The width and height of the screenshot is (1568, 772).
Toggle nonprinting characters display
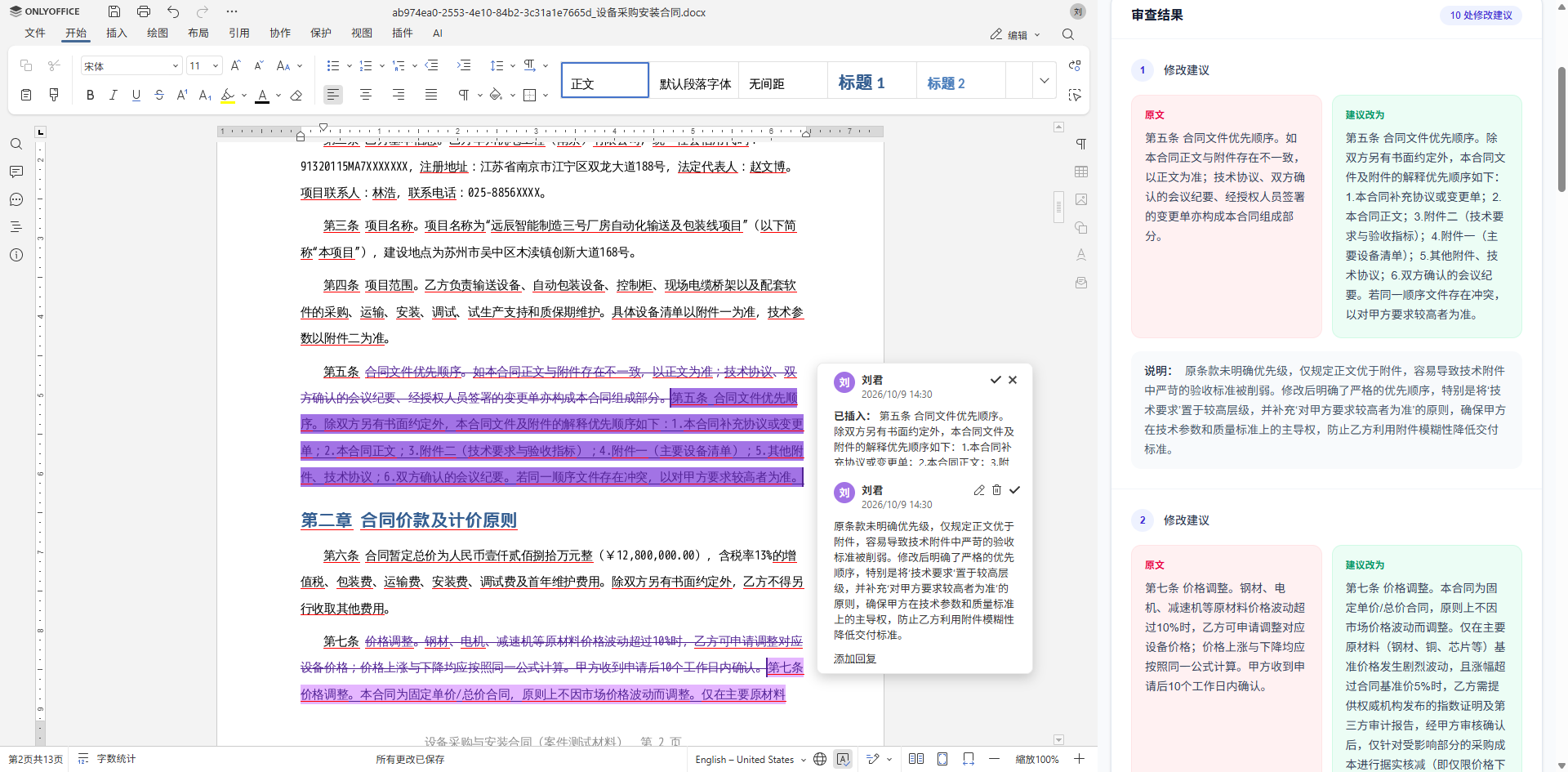pos(464,95)
